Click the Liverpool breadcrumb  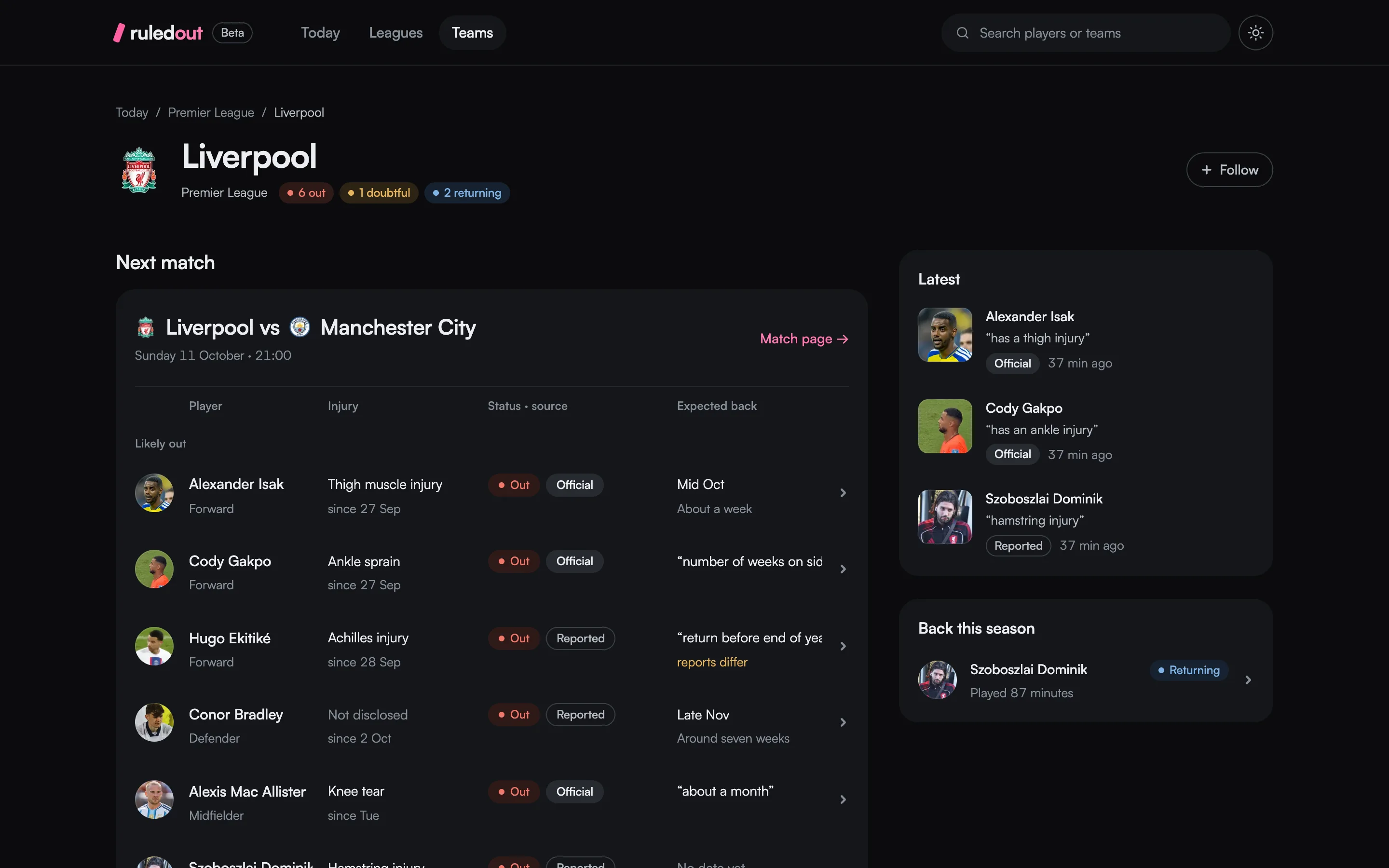(x=299, y=112)
